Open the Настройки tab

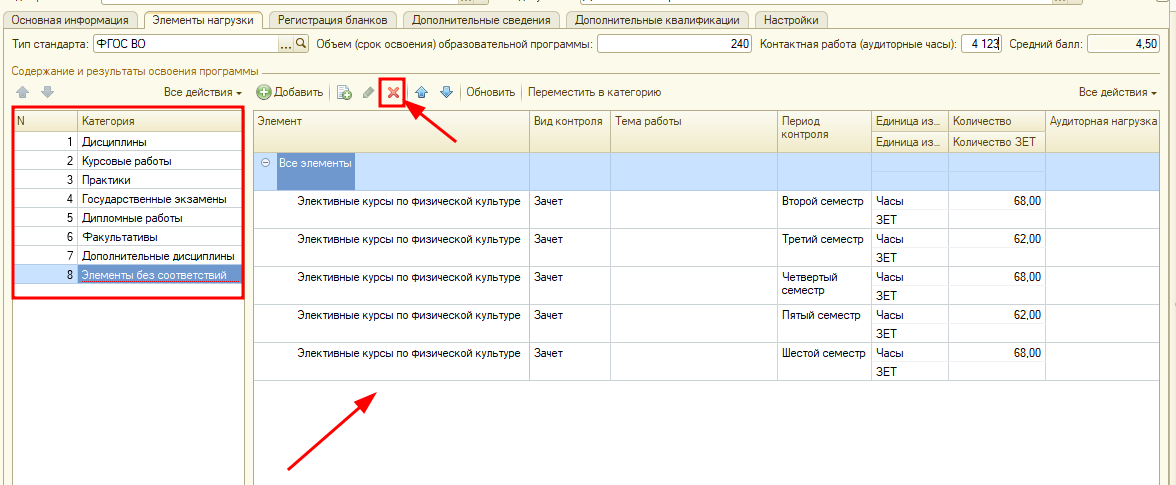tap(790, 20)
